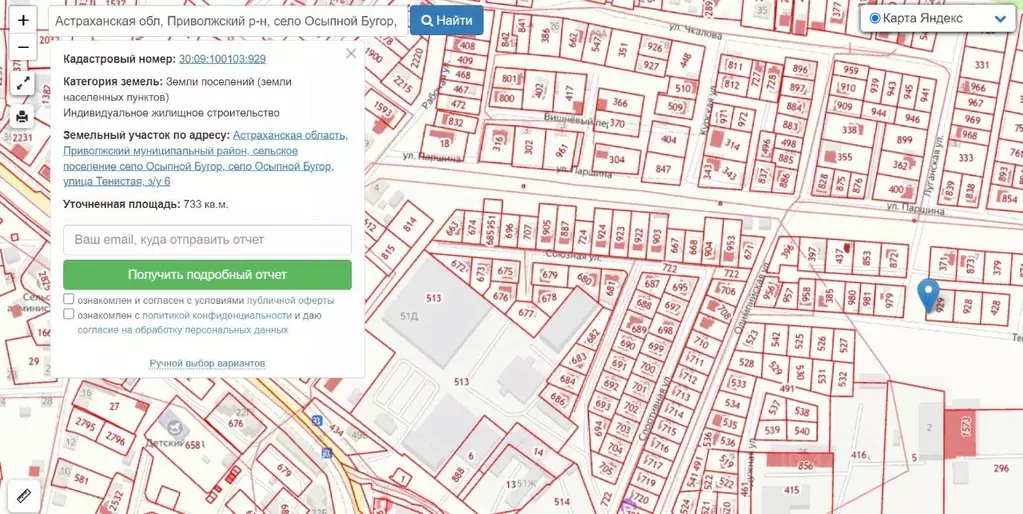Viewport: 1023px width, 514px height.
Task: Click the parcel labeled 980
Action: click(851, 298)
